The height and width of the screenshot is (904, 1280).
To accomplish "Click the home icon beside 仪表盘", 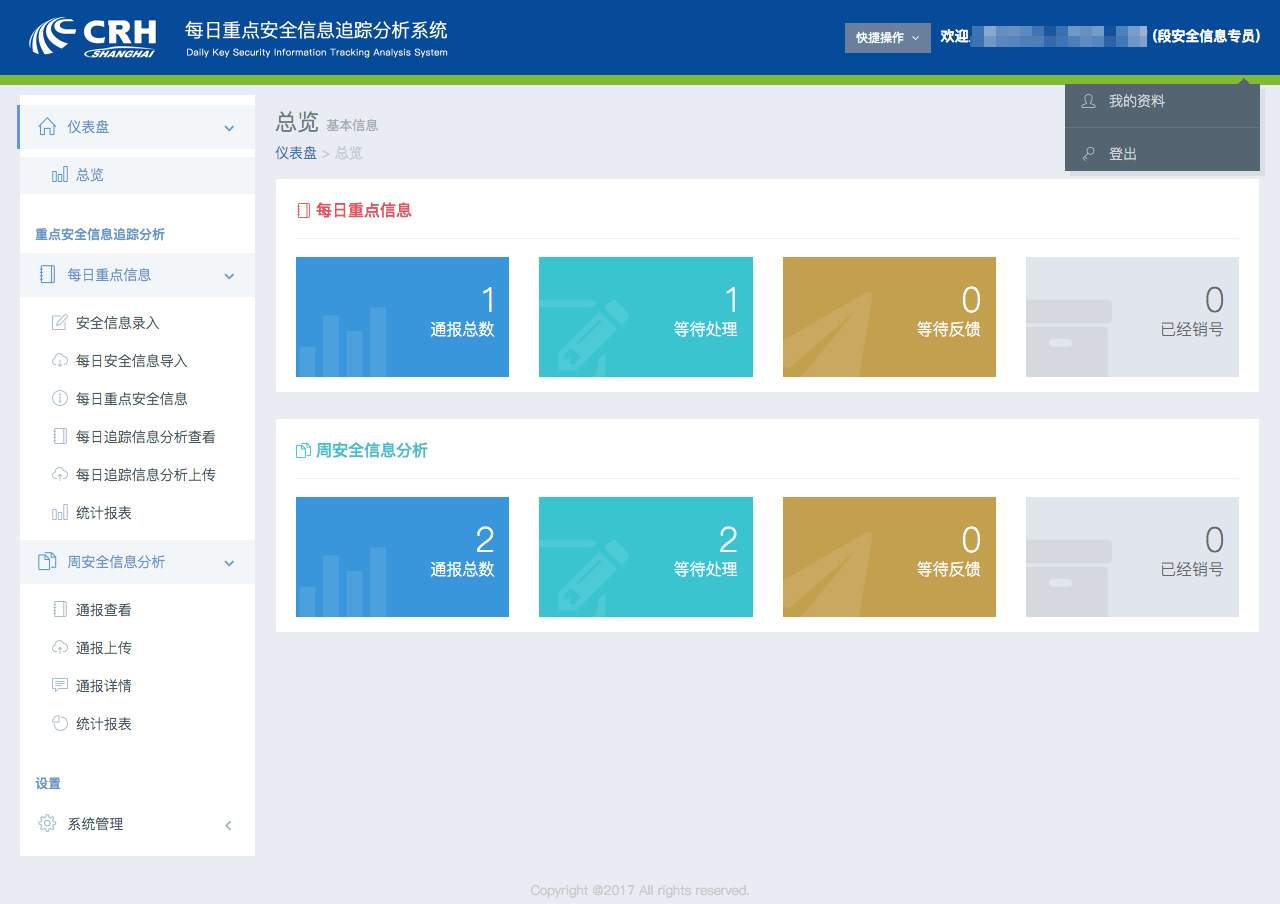I will 46,127.
